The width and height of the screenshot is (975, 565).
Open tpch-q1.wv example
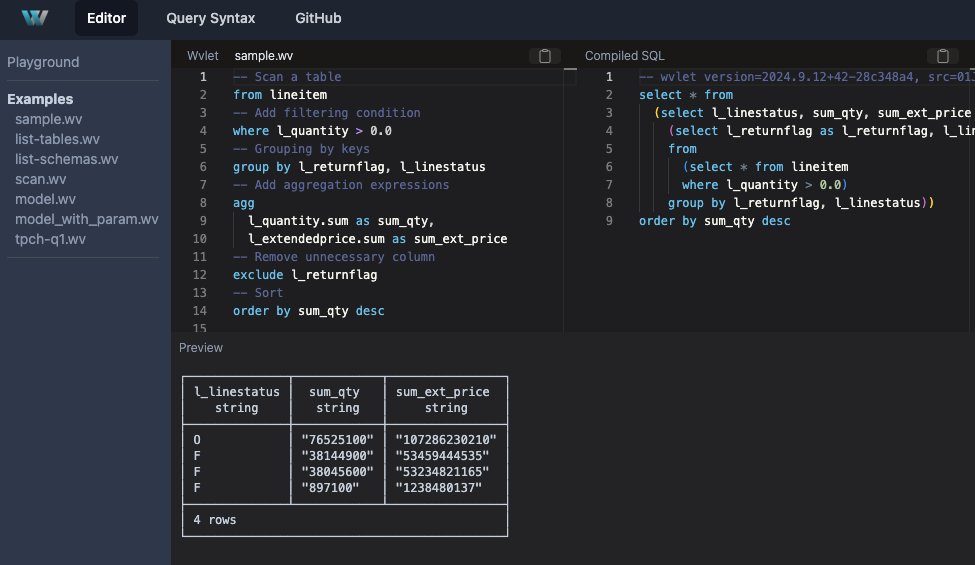(50, 239)
